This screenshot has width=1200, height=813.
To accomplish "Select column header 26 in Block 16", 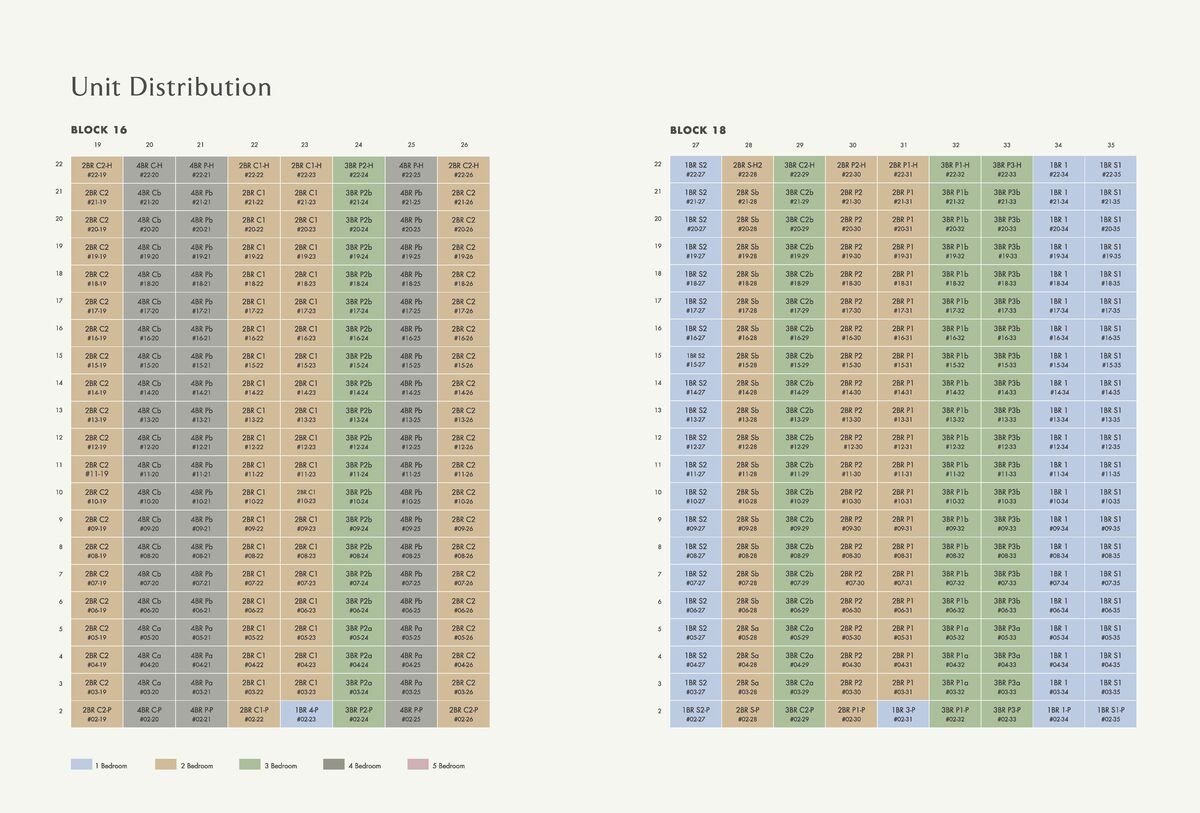I will point(464,146).
